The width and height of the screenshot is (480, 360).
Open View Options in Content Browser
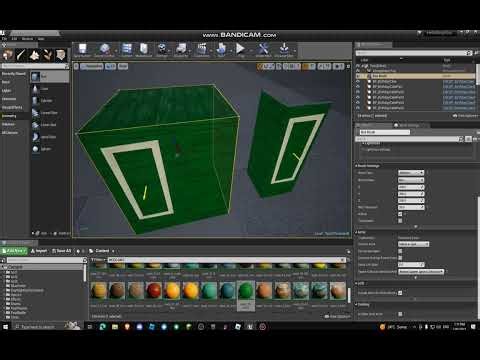point(337,316)
